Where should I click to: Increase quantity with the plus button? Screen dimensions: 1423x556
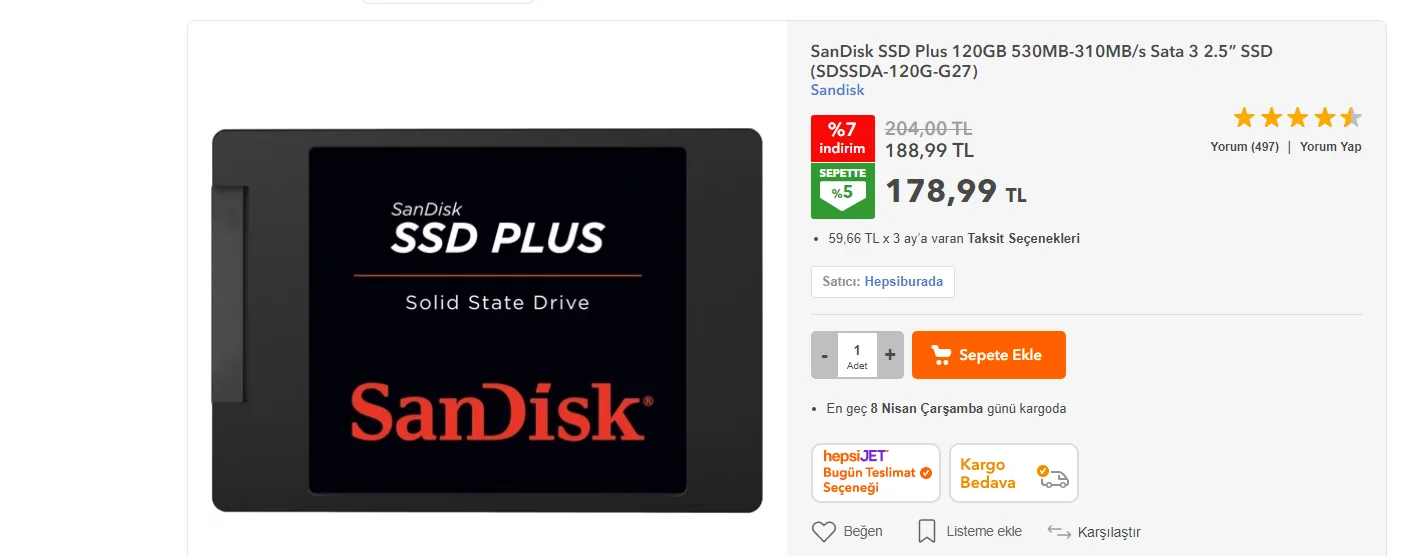tap(890, 355)
